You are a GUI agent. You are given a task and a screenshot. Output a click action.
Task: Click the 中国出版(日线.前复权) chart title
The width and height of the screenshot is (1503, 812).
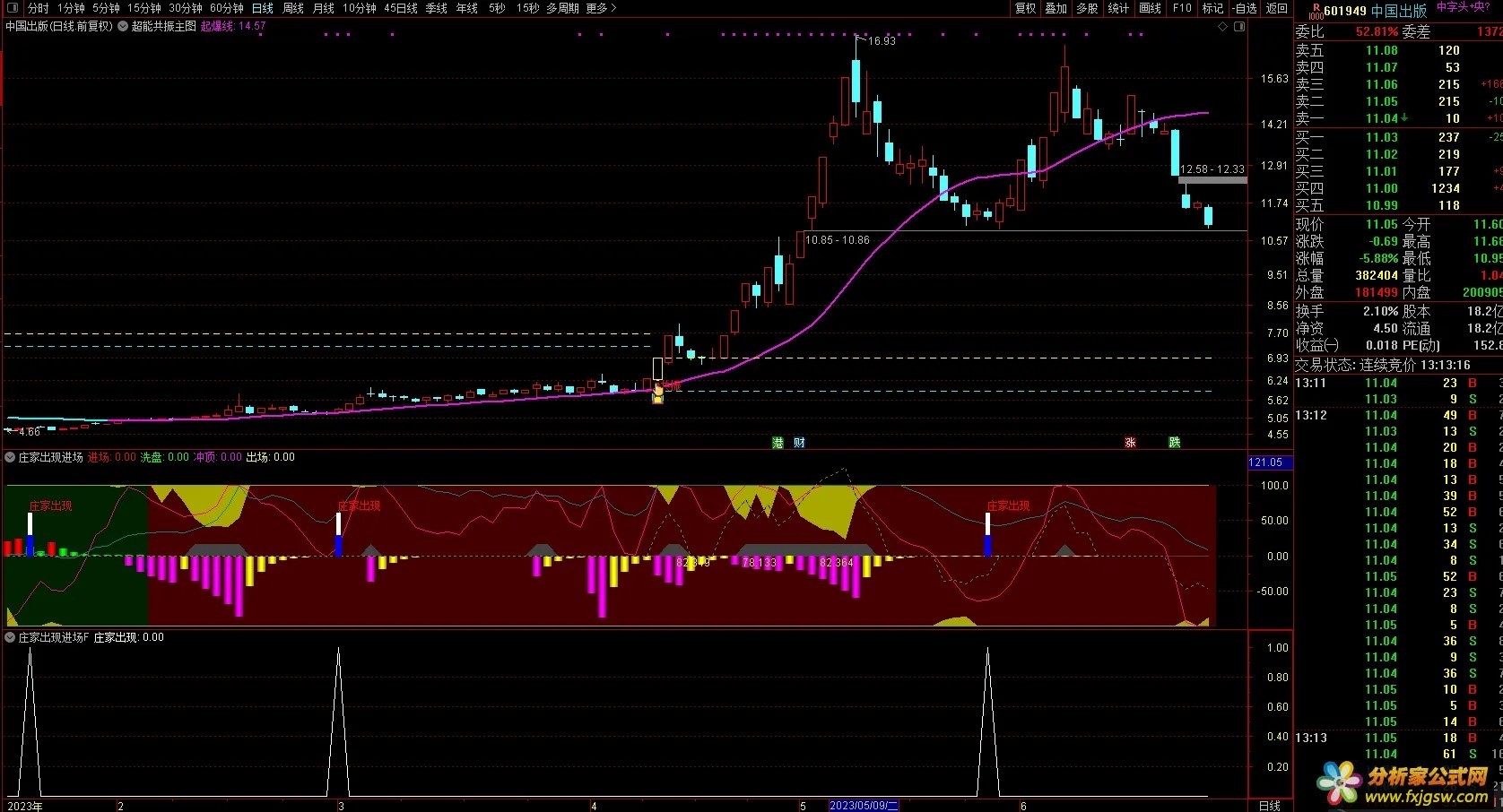pyautogui.click(x=60, y=26)
